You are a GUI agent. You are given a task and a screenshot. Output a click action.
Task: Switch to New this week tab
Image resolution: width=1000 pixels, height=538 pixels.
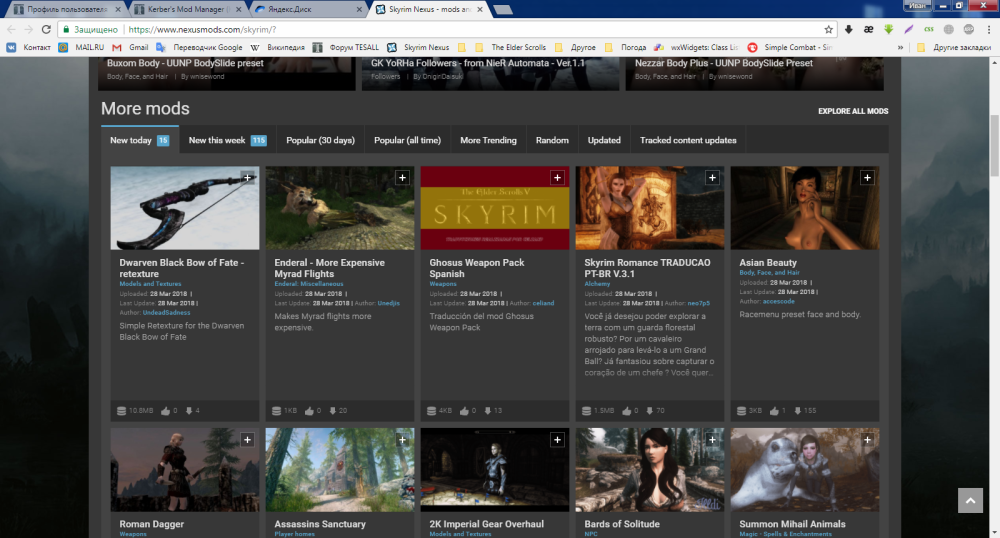click(228, 140)
